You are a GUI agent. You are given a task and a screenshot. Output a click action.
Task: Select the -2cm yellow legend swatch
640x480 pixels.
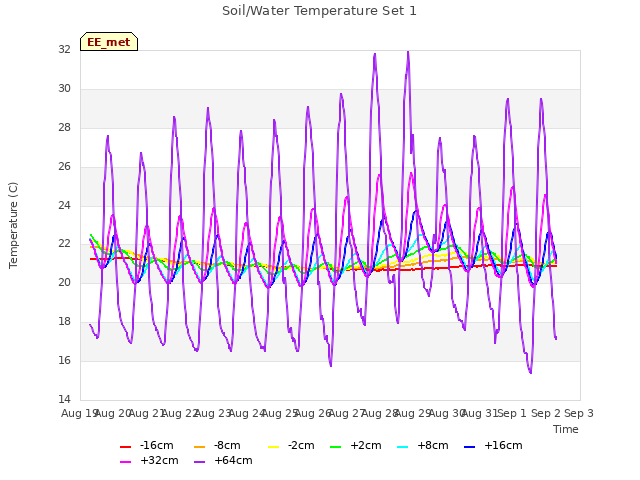tap(273, 447)
